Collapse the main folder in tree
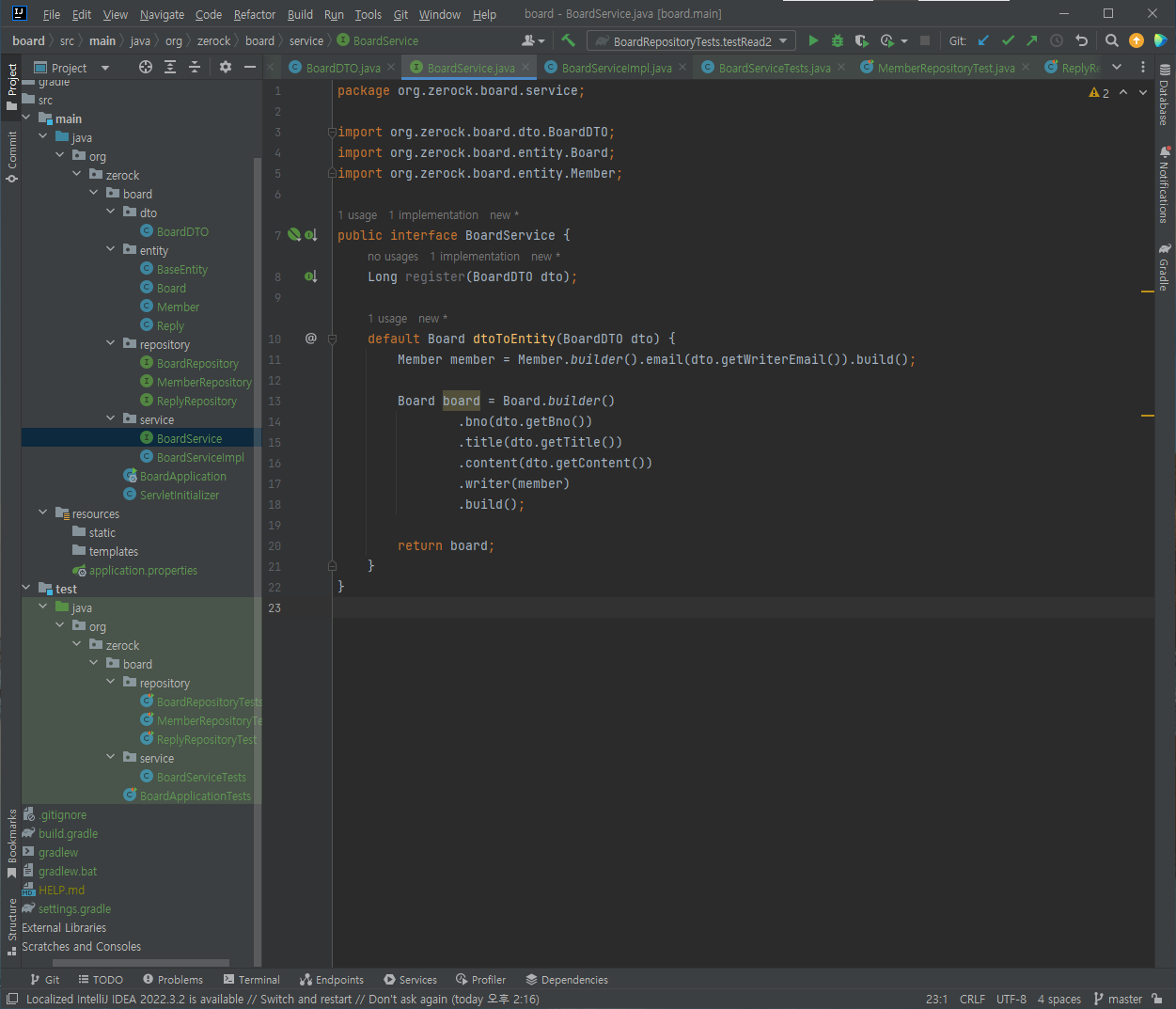 (x=27, y=118)
